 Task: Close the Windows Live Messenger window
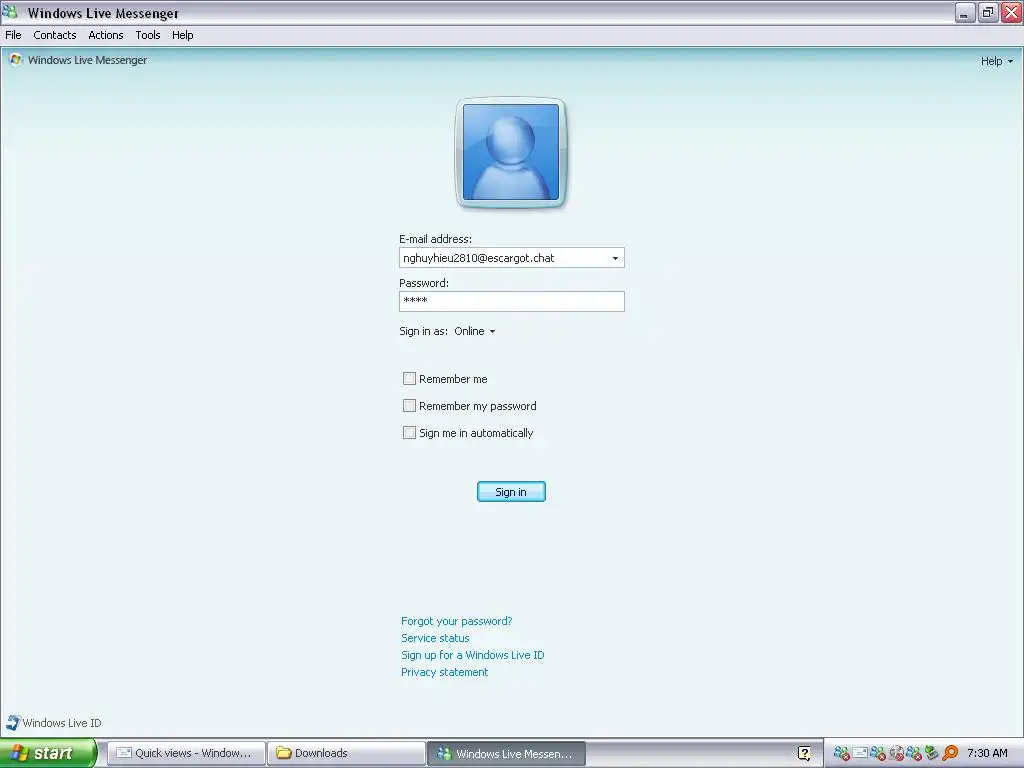(x=1012, y=12)
